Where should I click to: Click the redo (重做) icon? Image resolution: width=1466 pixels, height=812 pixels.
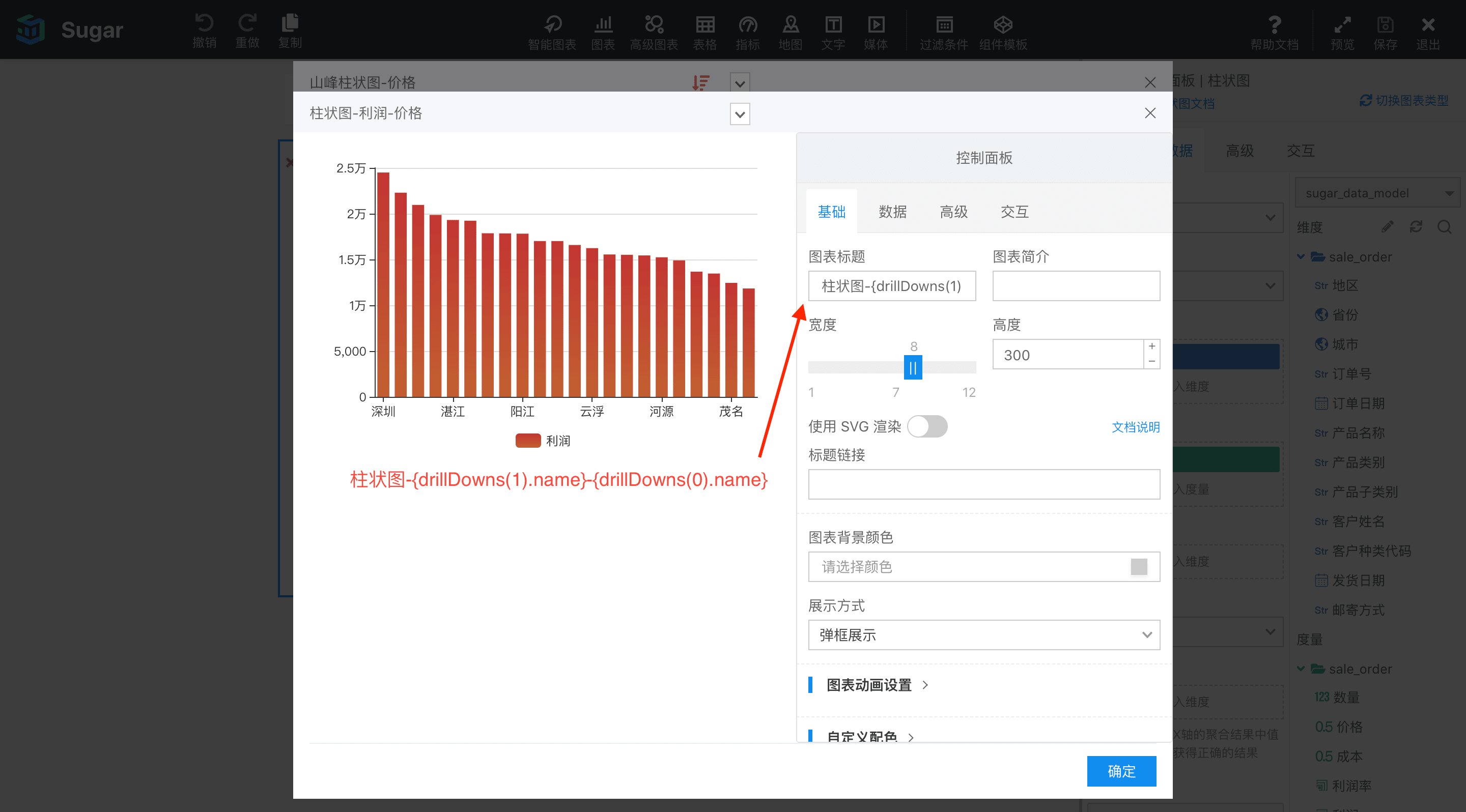(247, 23)
